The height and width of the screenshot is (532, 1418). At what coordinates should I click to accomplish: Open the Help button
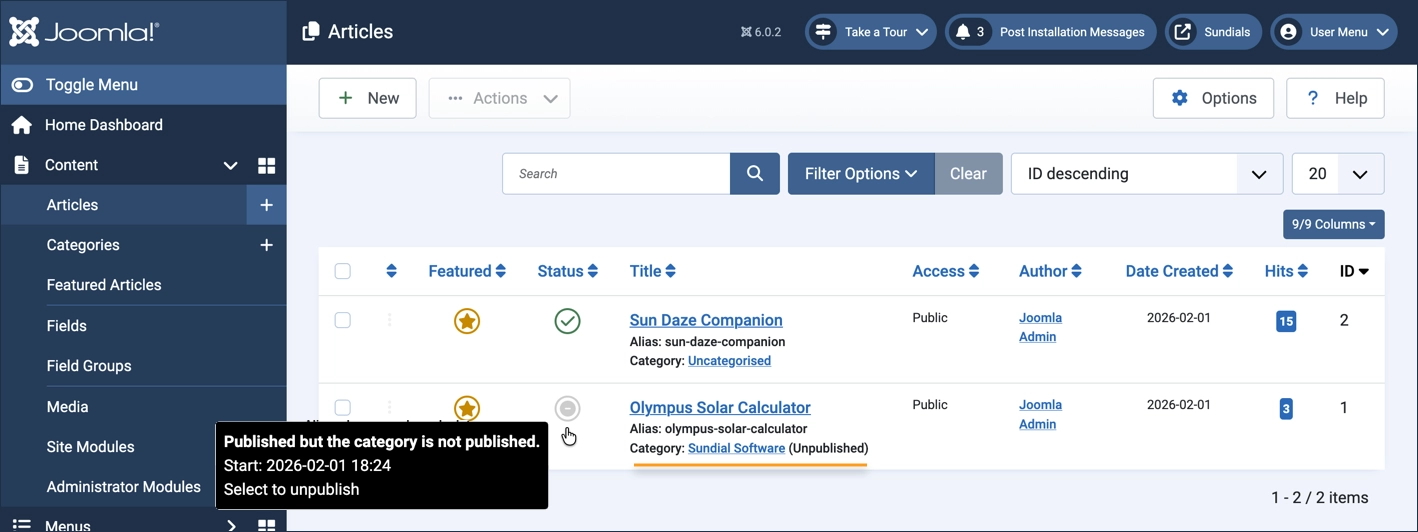click(1335, 98)
